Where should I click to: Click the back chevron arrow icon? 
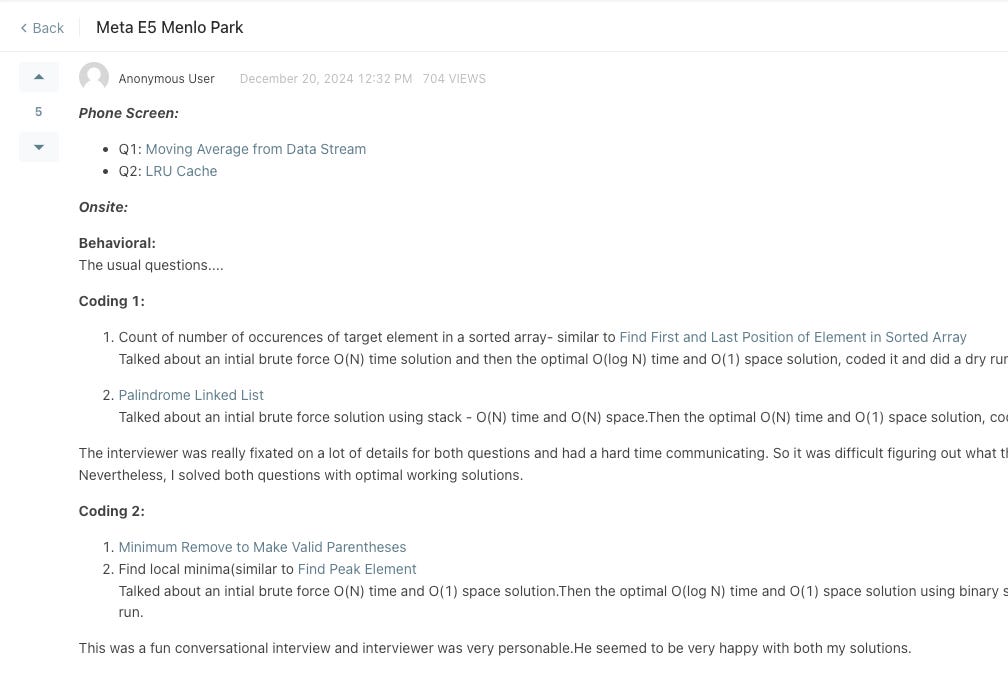pyautogui.click(x=24, y=27)
